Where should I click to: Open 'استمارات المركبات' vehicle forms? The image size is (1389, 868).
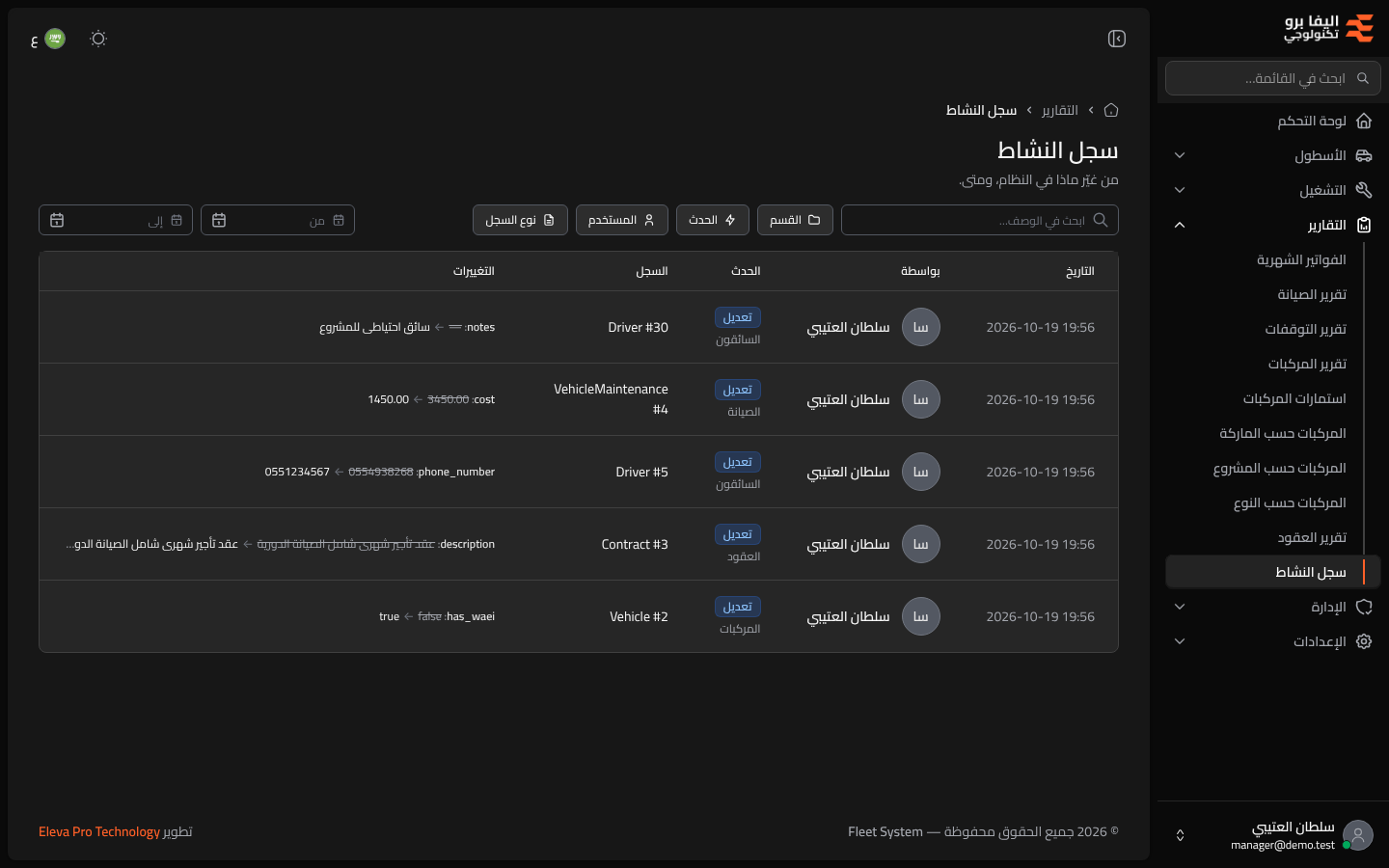[x=1294, y=398]
